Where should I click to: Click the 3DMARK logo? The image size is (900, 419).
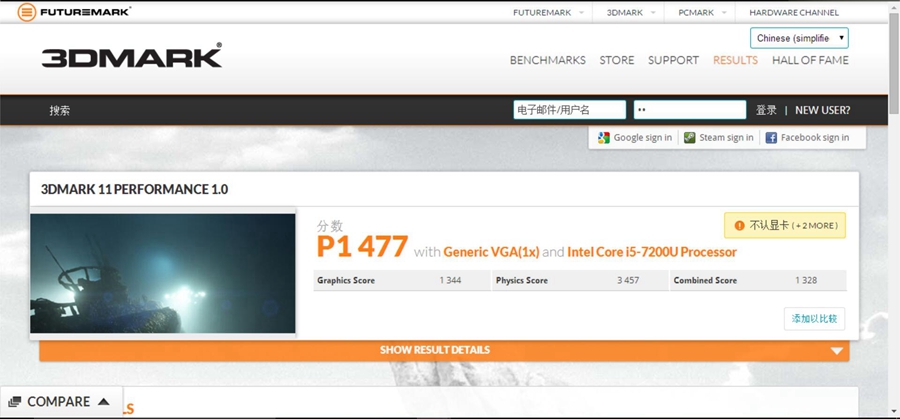coord(131,56)
